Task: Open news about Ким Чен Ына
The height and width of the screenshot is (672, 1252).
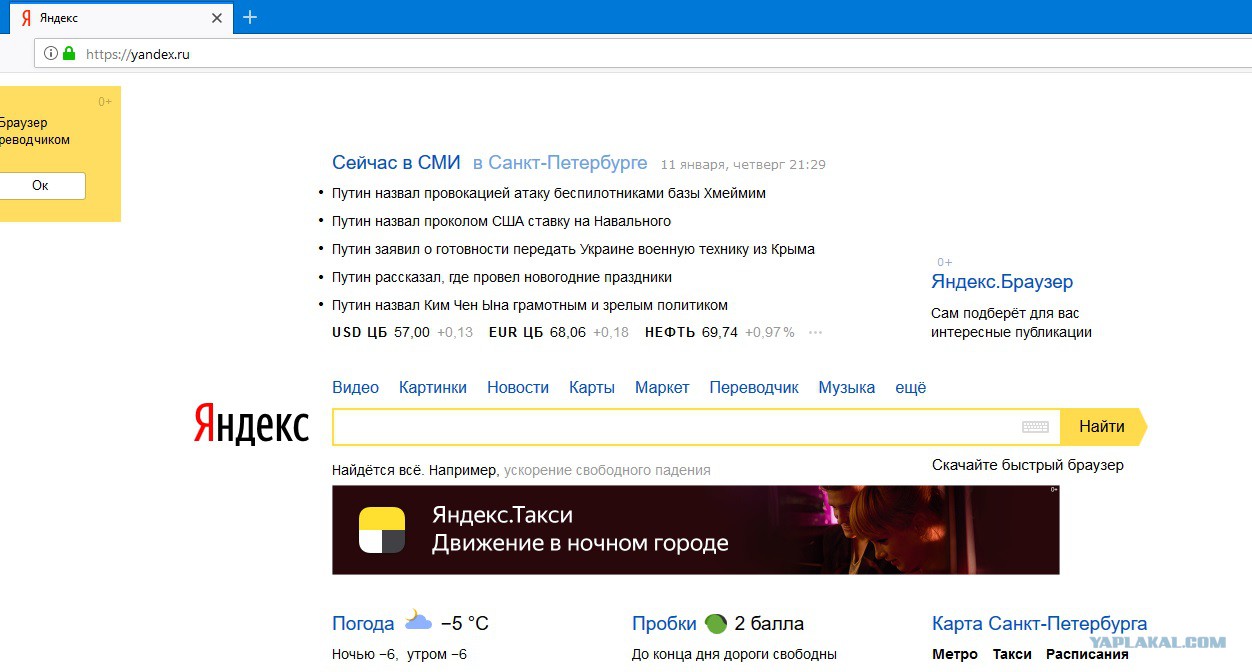Action: click(x=530, y=305)
